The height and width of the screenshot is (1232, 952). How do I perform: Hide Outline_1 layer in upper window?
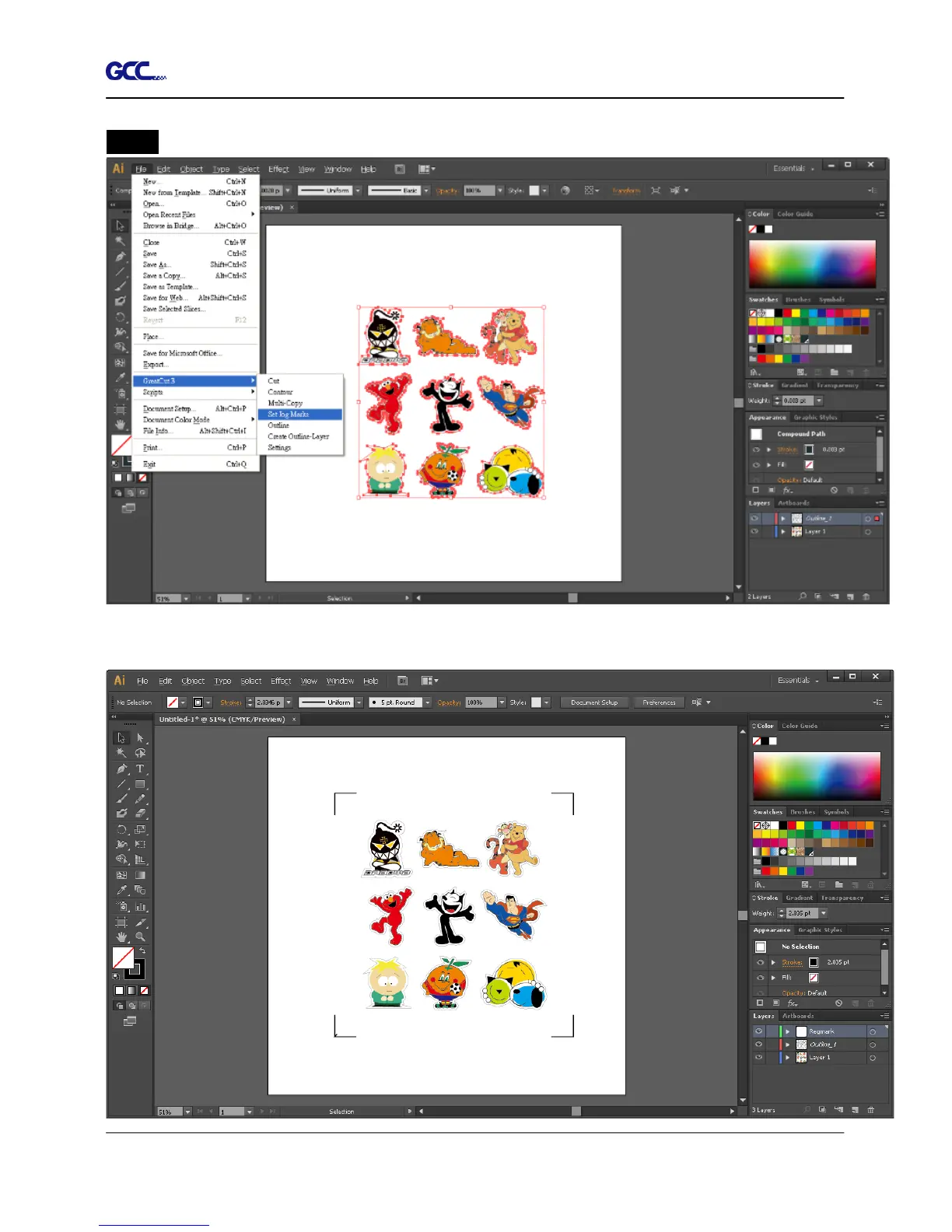754,519
